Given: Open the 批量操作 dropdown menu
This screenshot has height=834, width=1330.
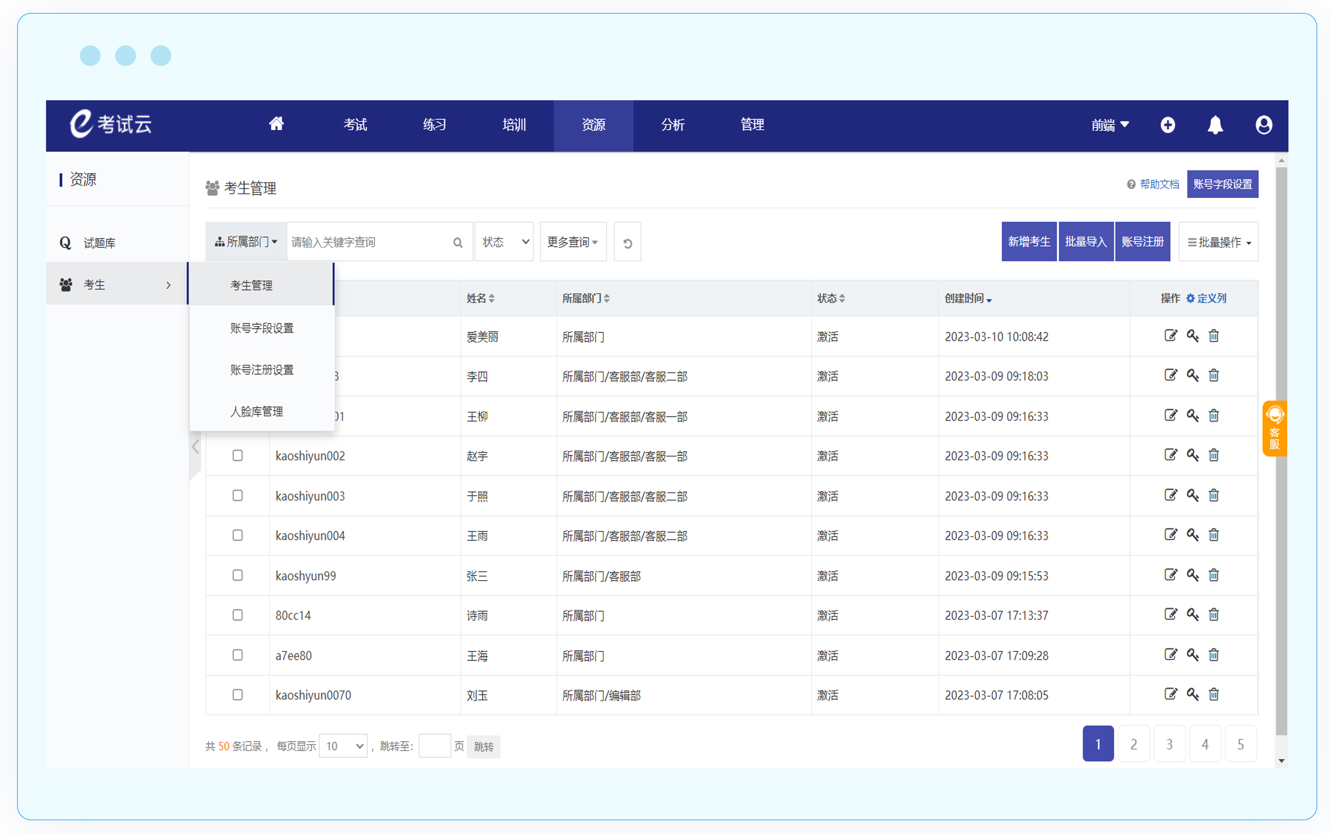Looking at the screenshot, I should [1218, 242].
